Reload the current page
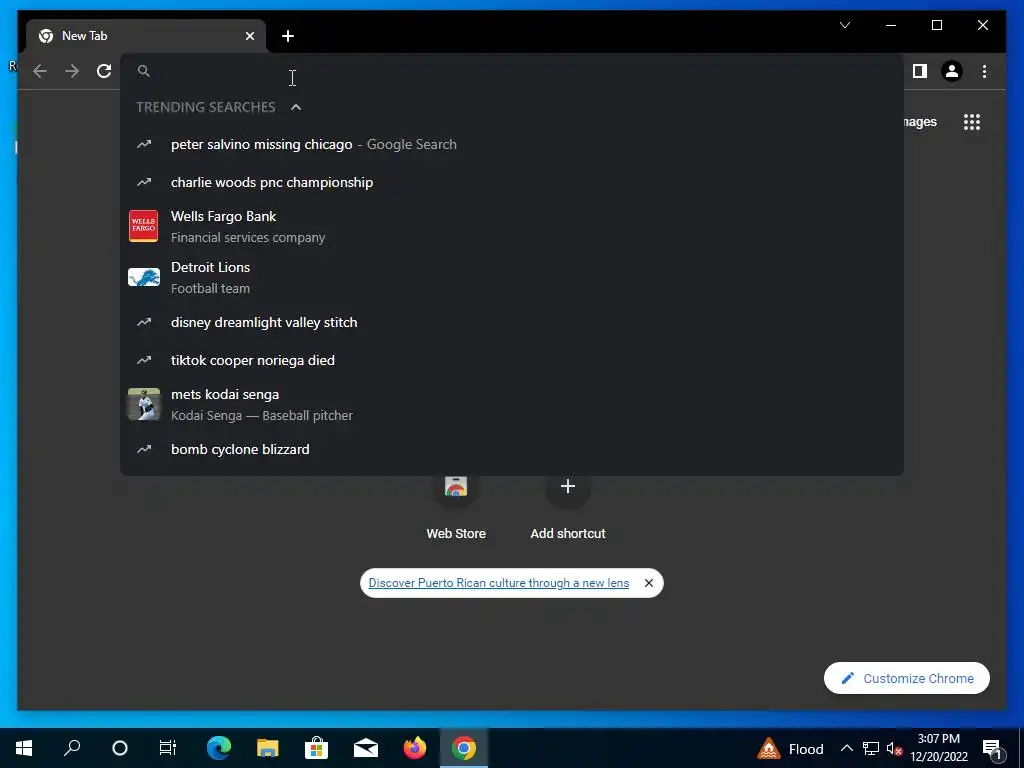The height and width of the screenshot is (768, 1024). [x=104, y=71]
